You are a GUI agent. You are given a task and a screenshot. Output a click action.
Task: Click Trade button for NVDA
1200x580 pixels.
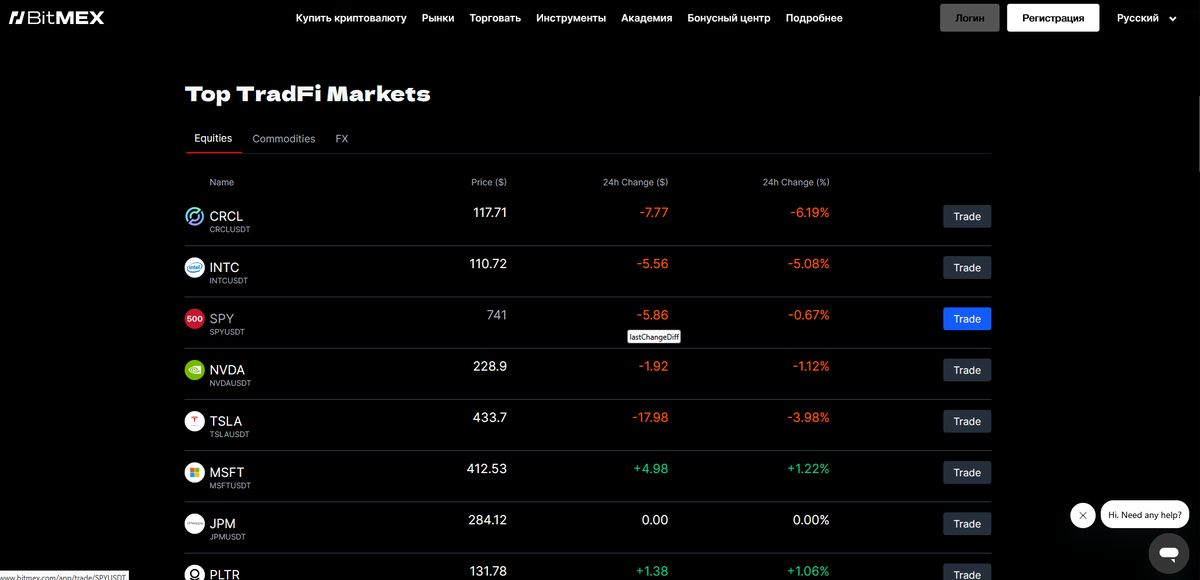pyautogui.click(x=967, y=370)
